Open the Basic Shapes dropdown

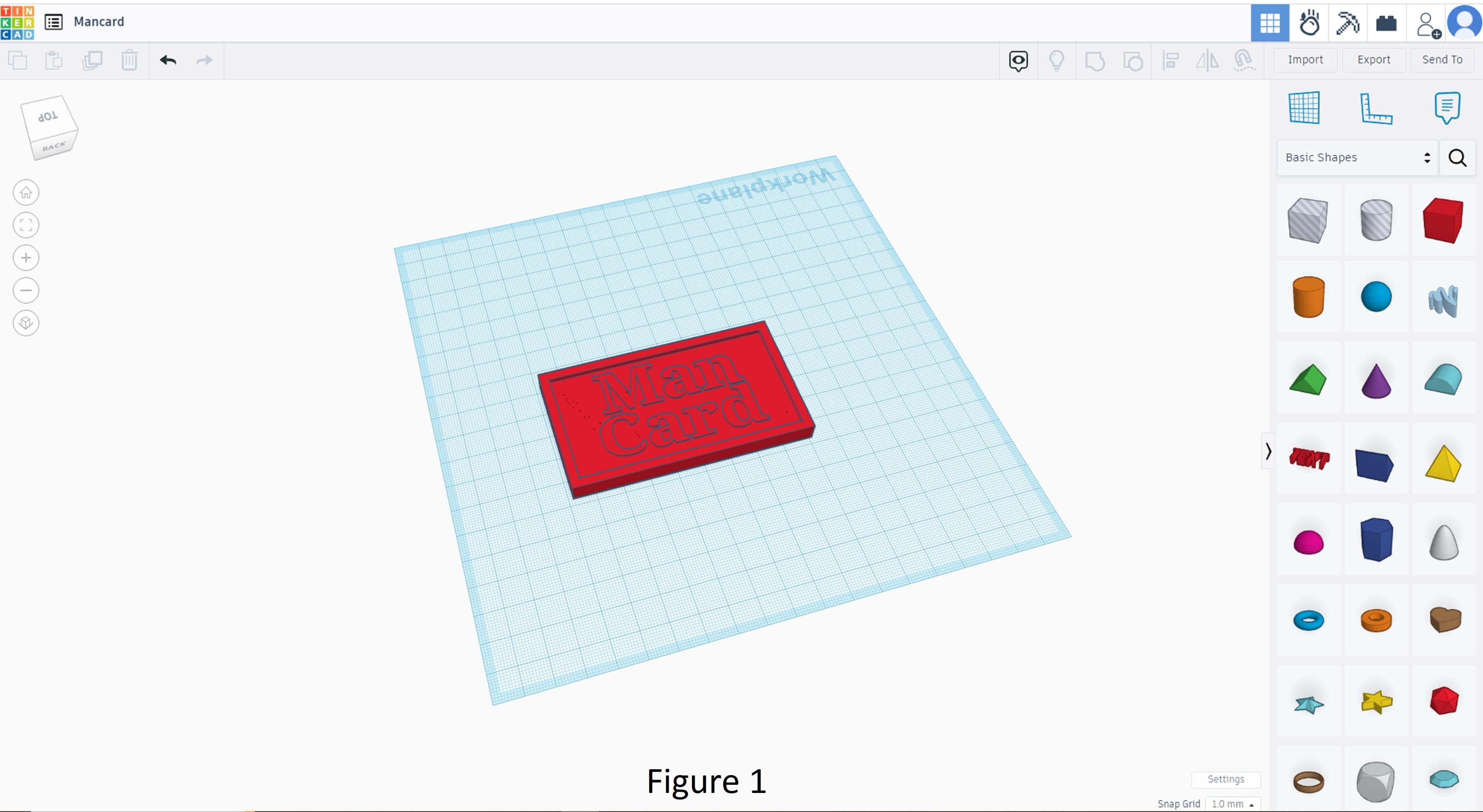[x=1357, y=158]
